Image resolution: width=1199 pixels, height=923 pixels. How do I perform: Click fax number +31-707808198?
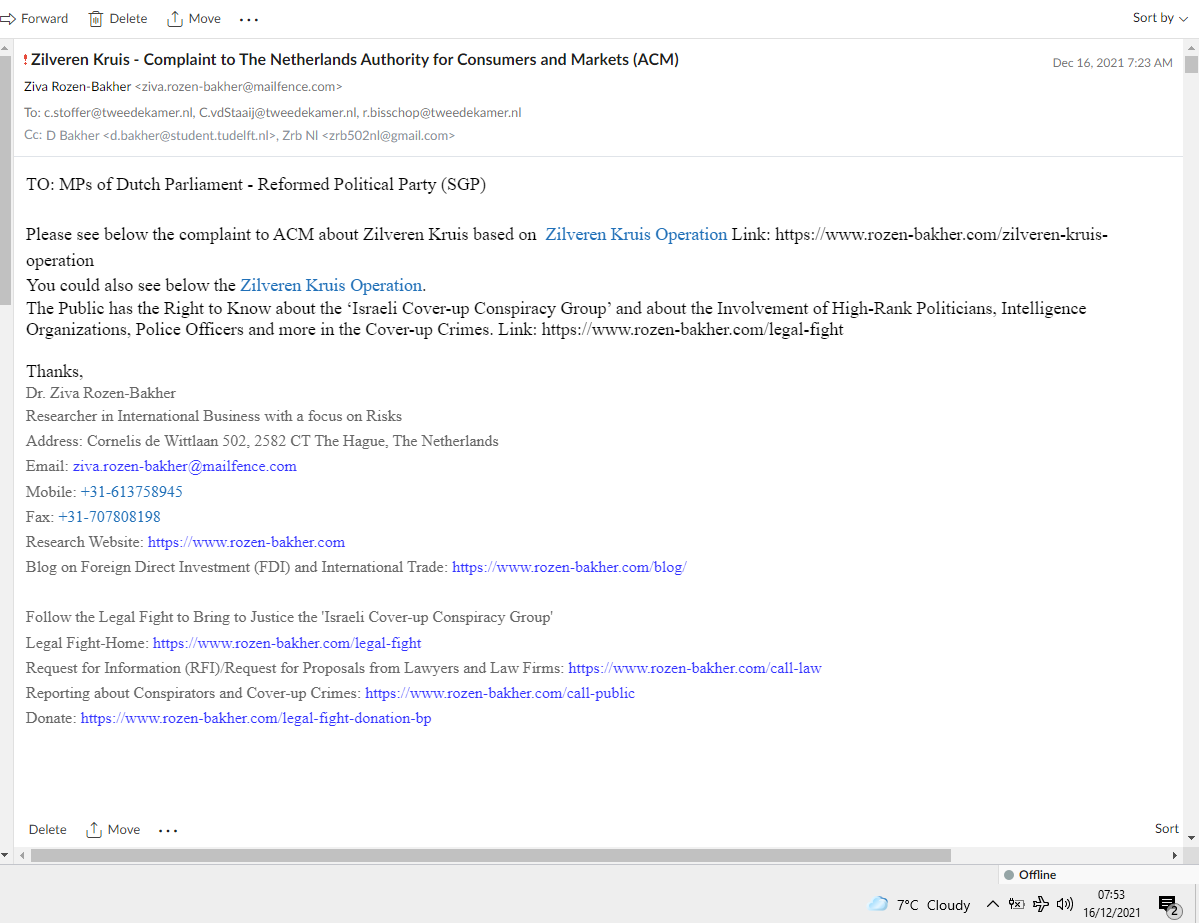point(109,517)
